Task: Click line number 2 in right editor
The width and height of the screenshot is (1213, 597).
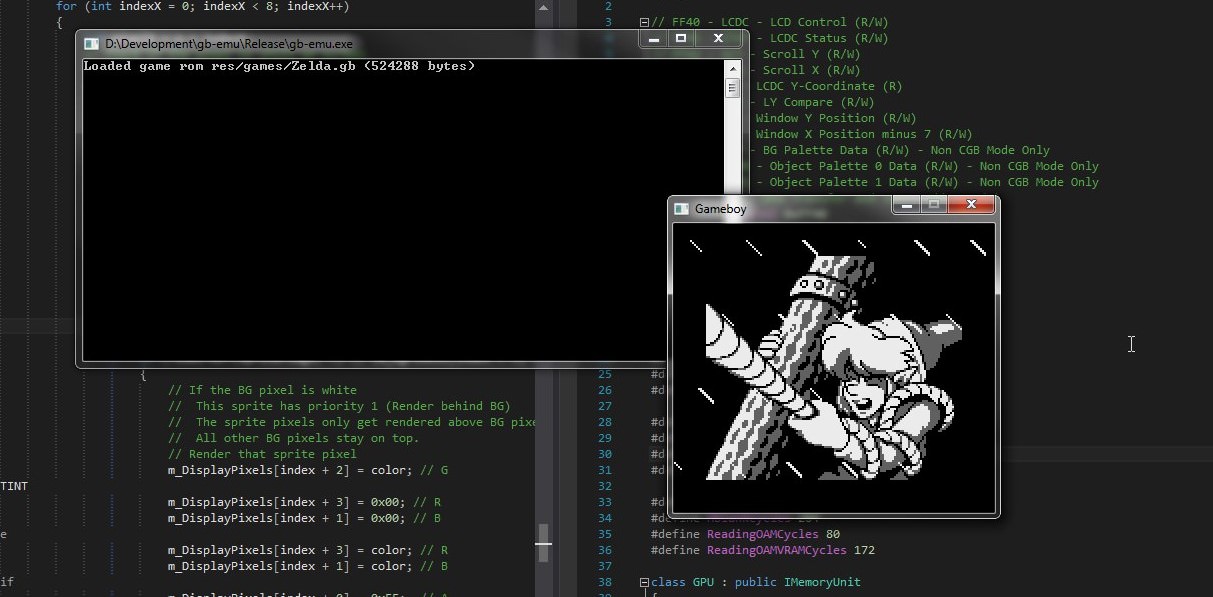Action: point(608,6)
